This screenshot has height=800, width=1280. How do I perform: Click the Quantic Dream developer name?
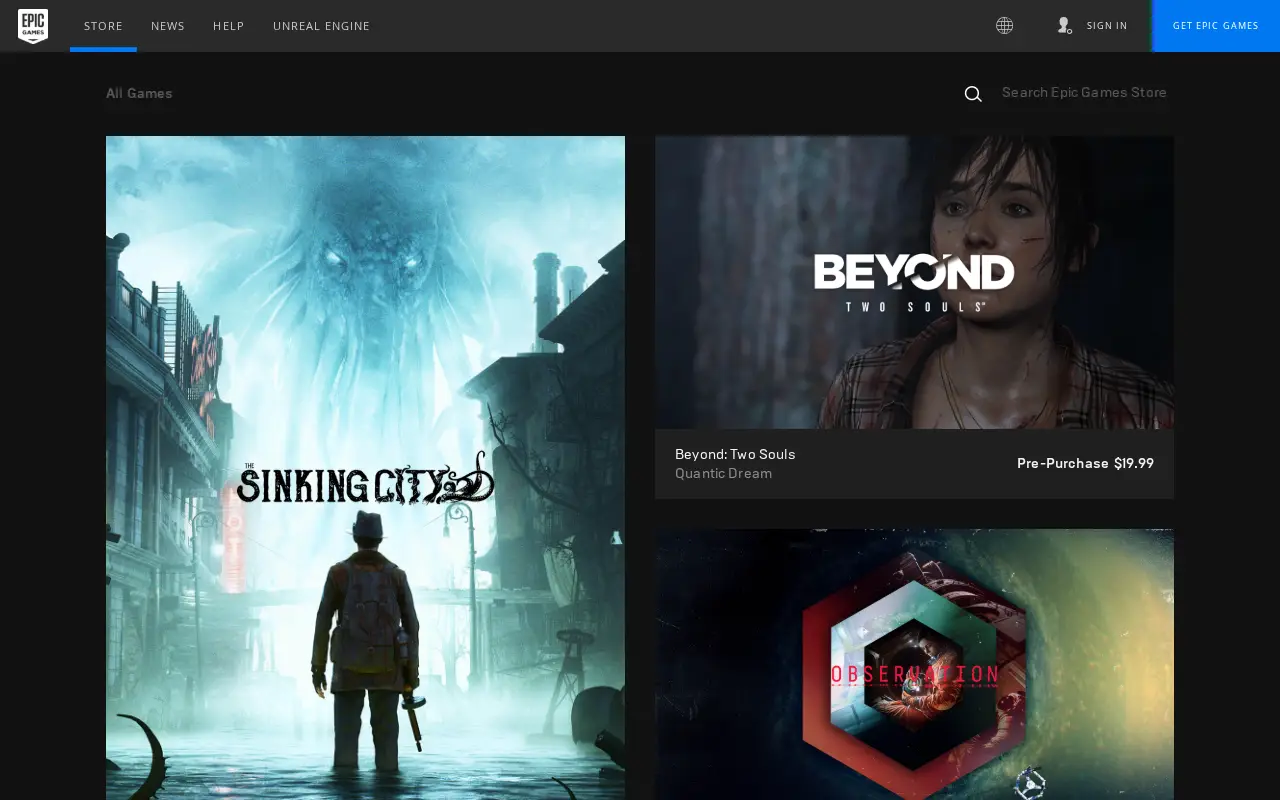[723, 473]
